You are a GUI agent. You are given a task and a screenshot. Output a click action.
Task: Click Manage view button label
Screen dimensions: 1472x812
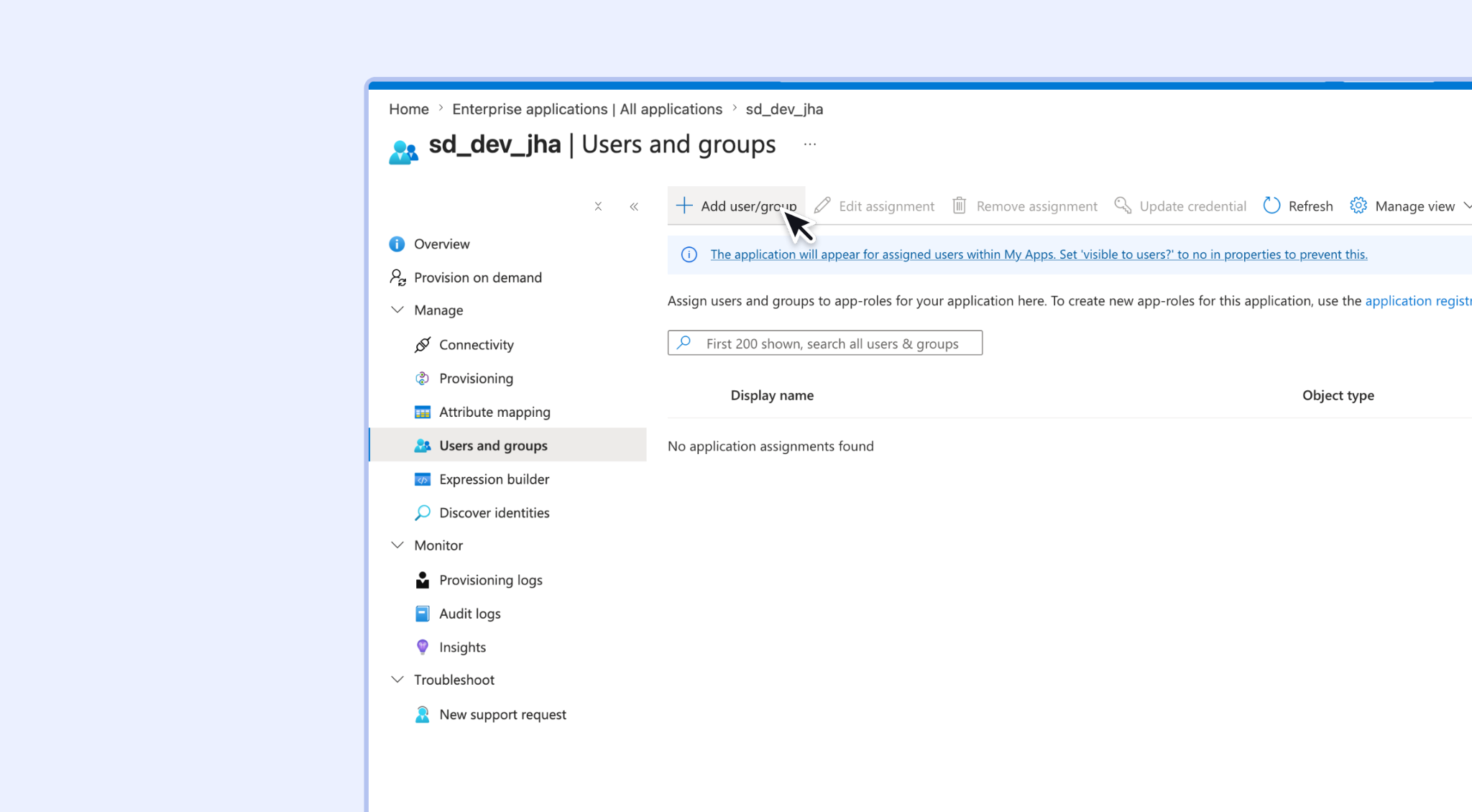tap(1414, 206)
